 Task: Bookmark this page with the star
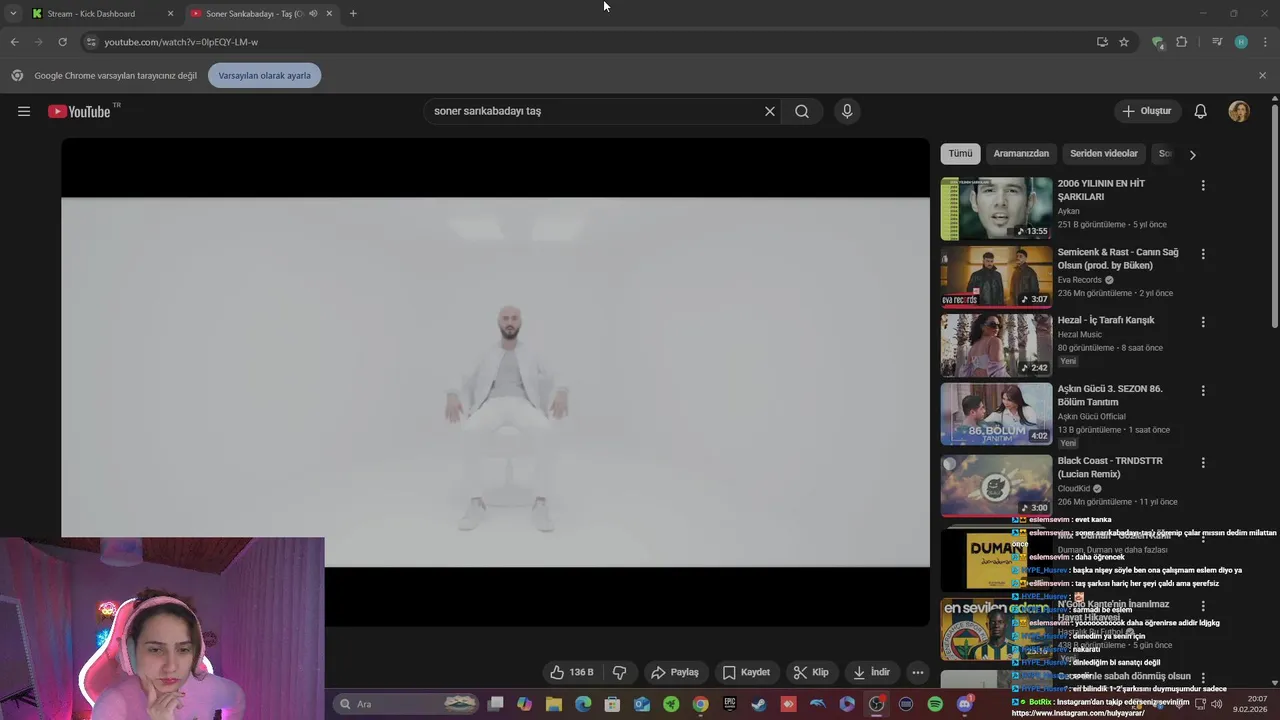pyautogui.click(x=1124, y=42)
